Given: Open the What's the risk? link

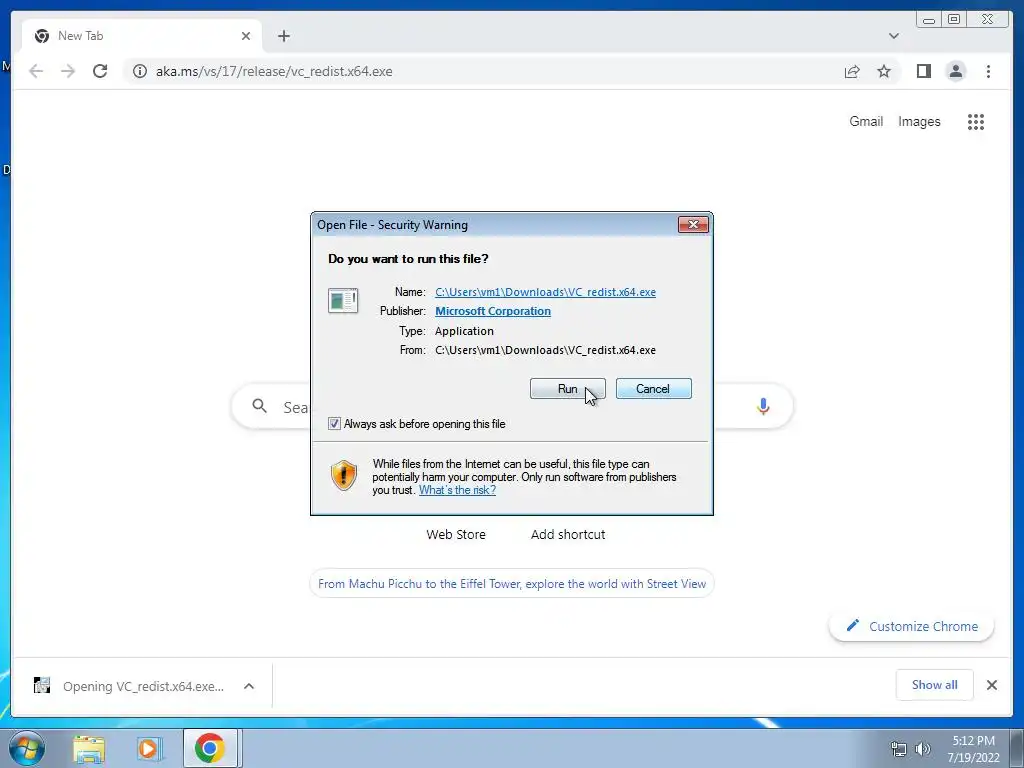Looking at the screenshot, I should click(x=457, y=490).
